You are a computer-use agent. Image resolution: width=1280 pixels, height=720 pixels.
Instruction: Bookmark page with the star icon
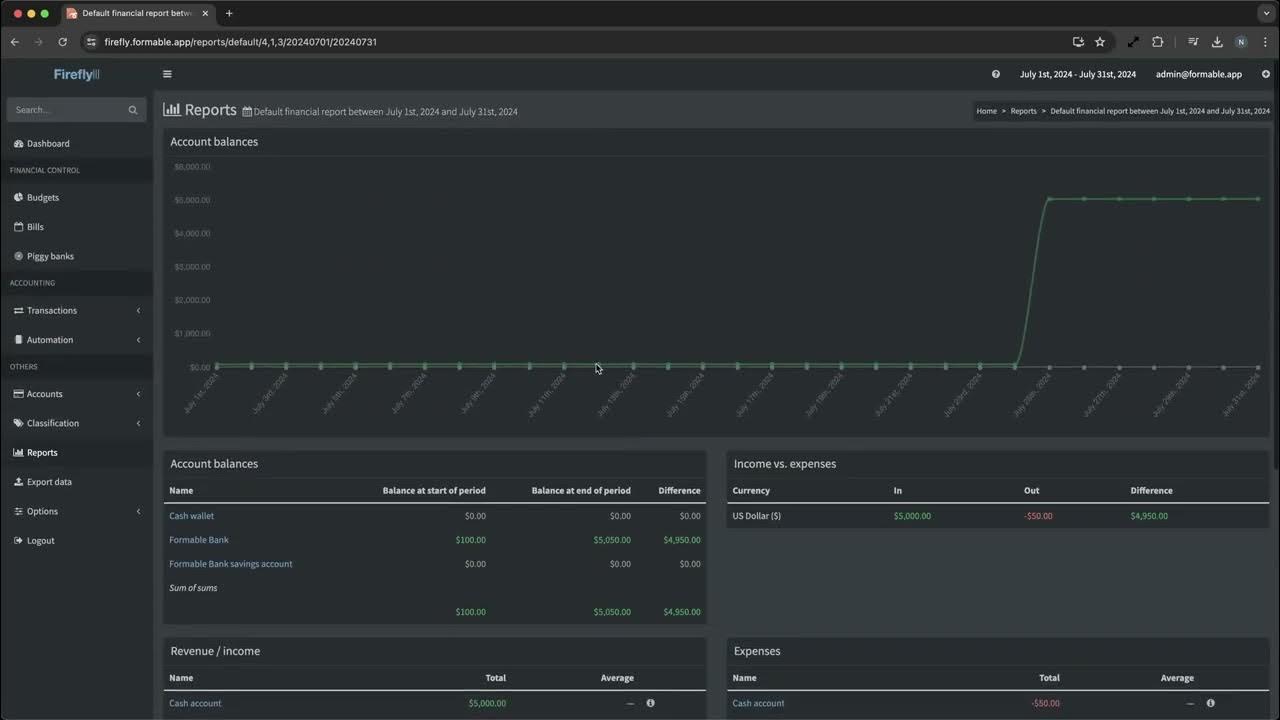(1100, 42)
